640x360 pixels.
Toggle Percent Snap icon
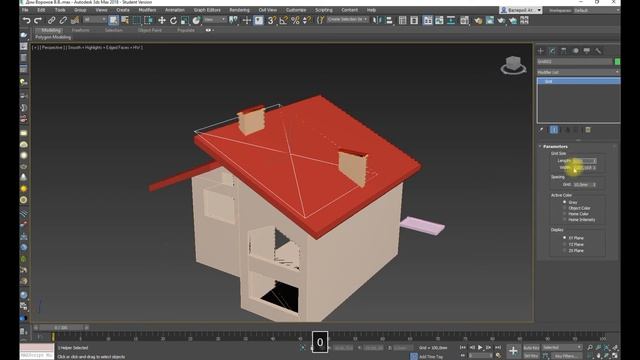click(295, 20)
